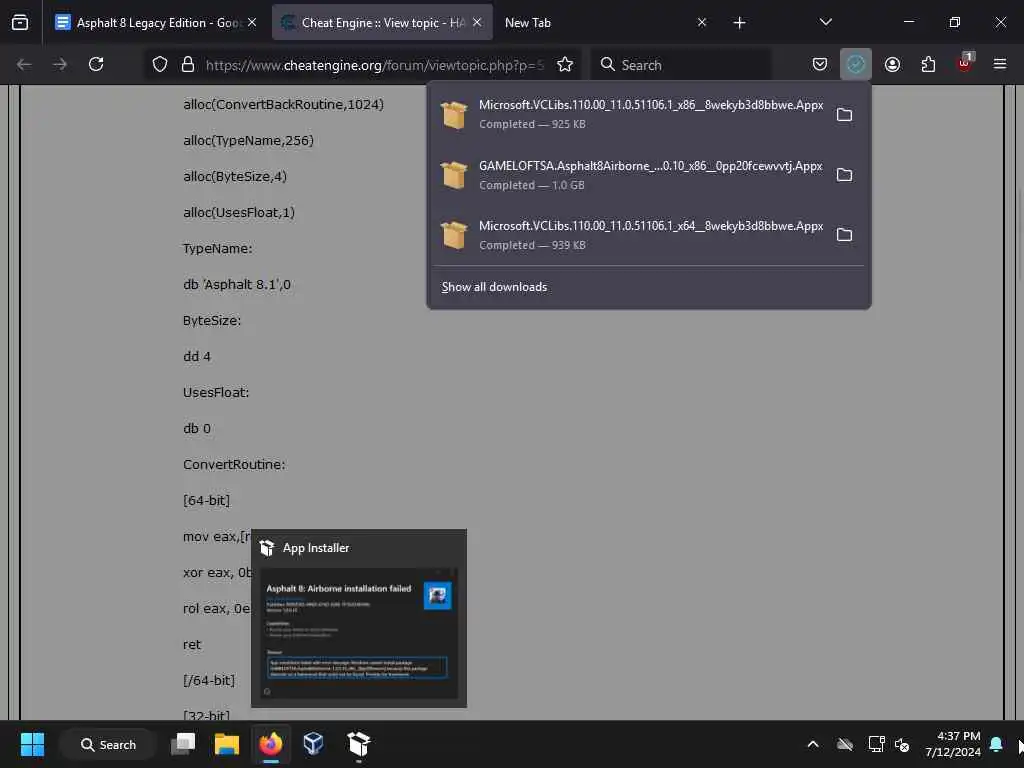This screenshot has height=768, width=1024.
Task: Show Asphalt8Airborne Appx in folder
Action: coord(844,175)
